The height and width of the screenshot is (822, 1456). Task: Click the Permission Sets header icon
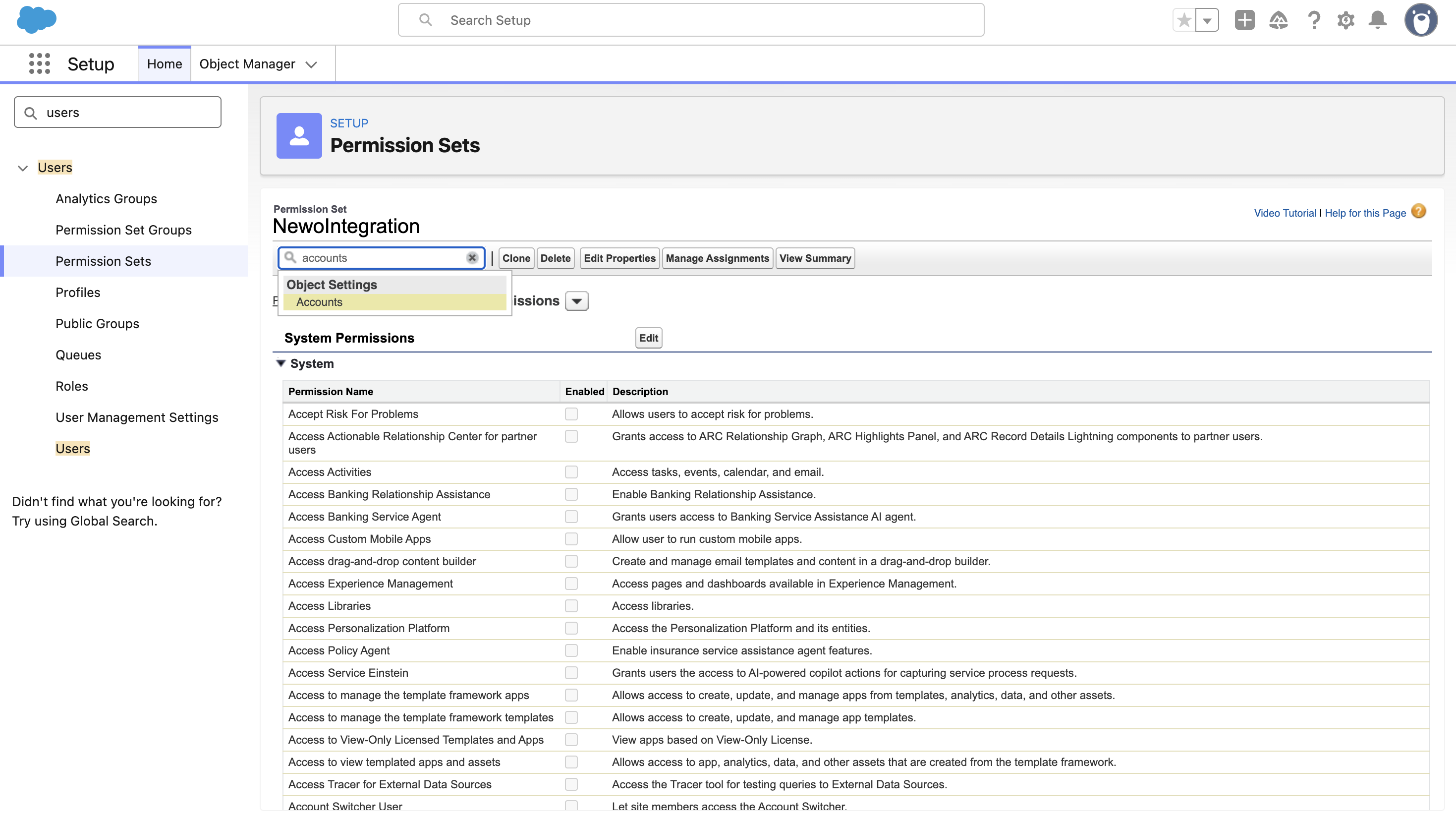(299, 136)
